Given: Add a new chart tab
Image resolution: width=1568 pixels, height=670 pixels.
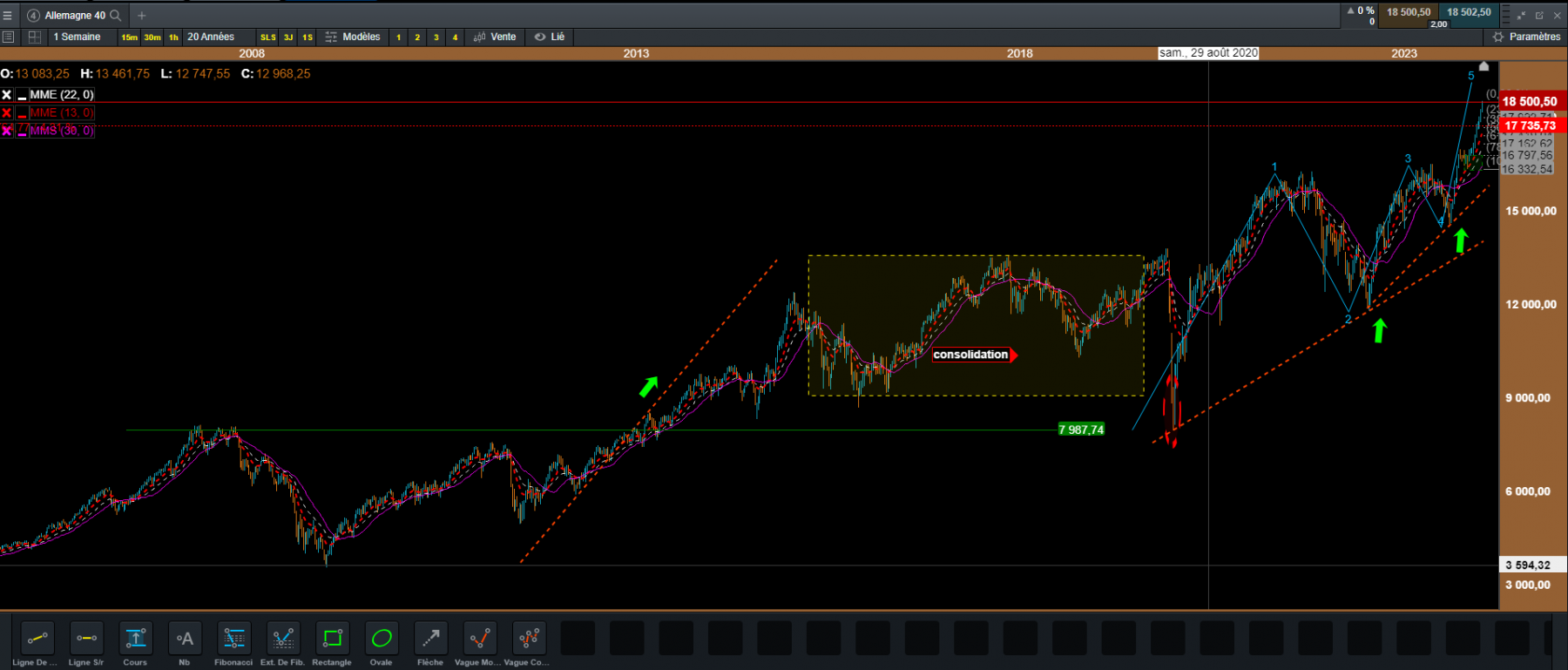Looking at the screenshot, I should tap(142, 15).
